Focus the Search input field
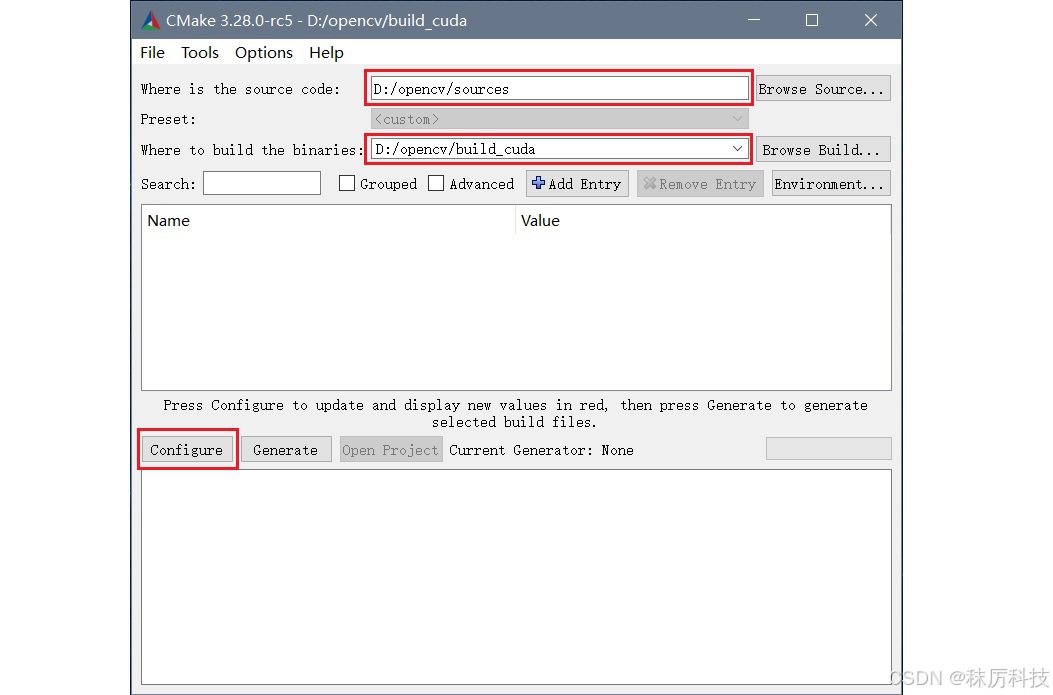This screenshot has height=695, width=1053. (x=262, y=183)
